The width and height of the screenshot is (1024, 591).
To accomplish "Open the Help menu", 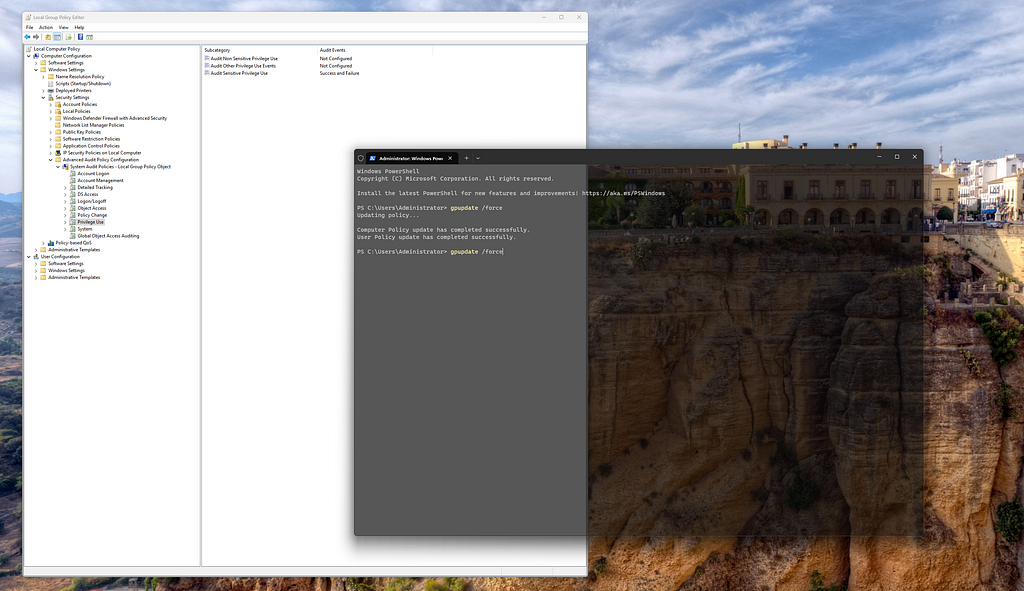I will pyautogui.click(x=79, y=27).
